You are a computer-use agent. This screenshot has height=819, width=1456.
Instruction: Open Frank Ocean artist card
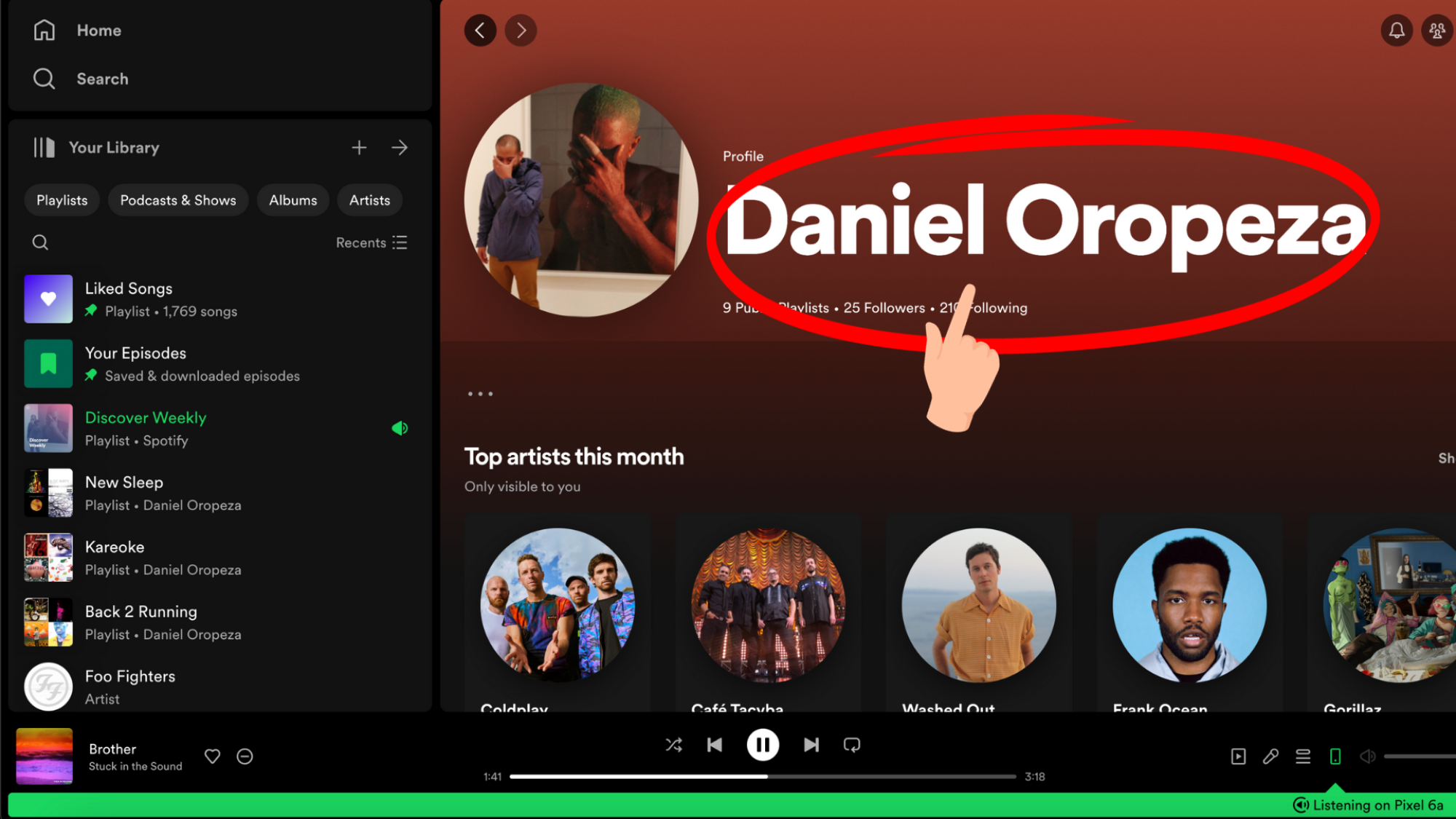coord(1190,613)
